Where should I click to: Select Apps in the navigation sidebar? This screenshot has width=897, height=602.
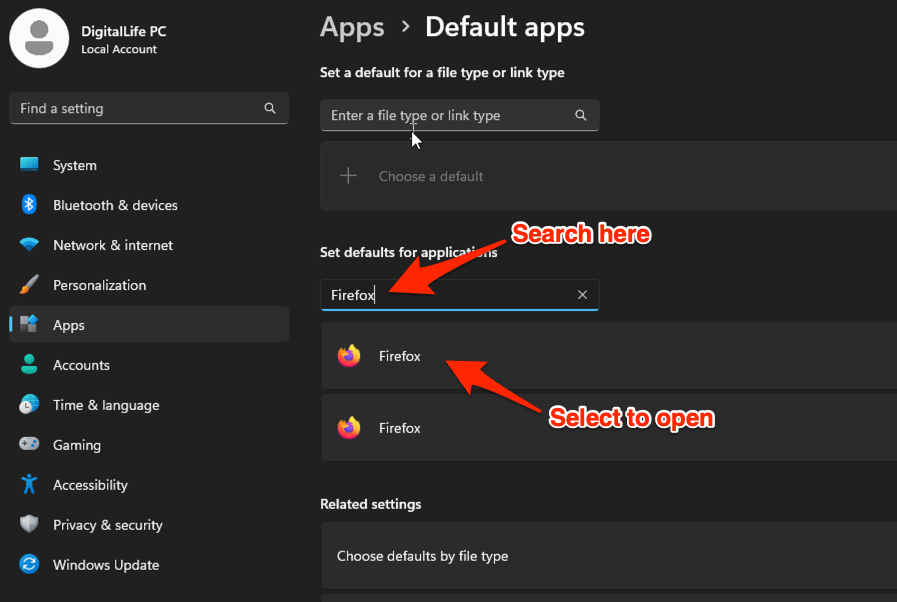point(68,325)
